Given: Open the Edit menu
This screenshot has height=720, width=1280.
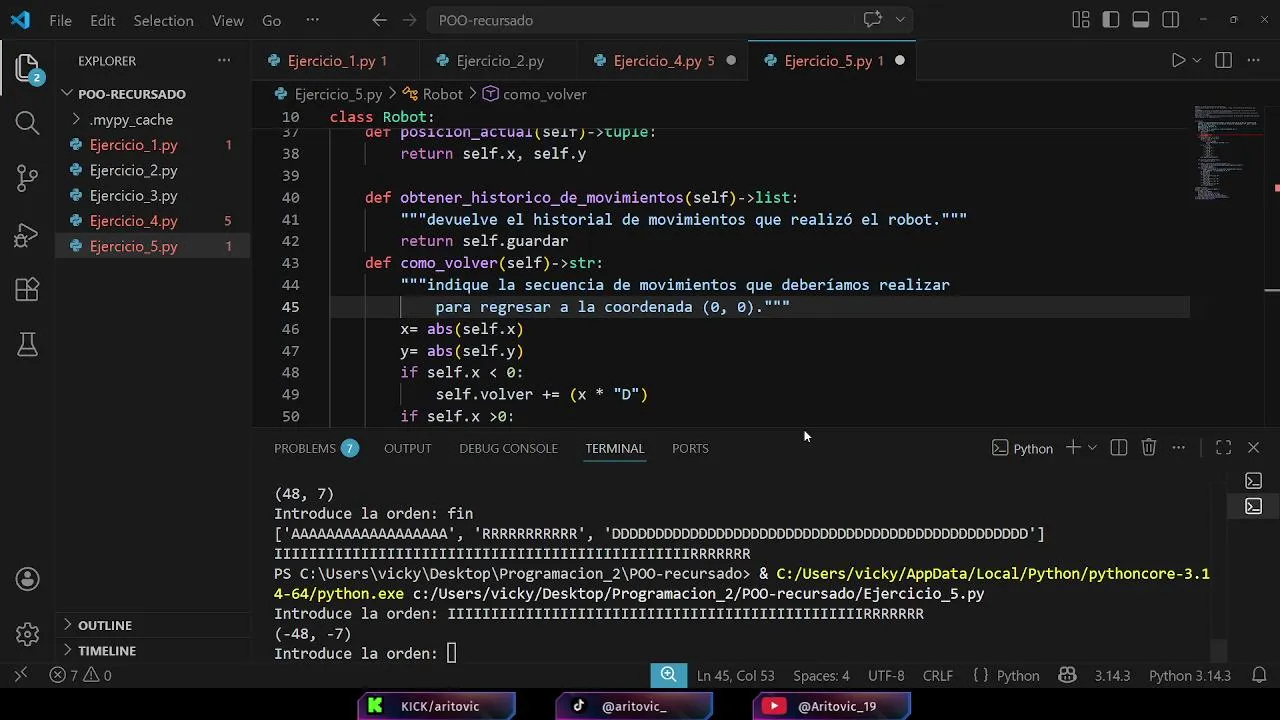Looking at the screenshot, I should point(102,20).
